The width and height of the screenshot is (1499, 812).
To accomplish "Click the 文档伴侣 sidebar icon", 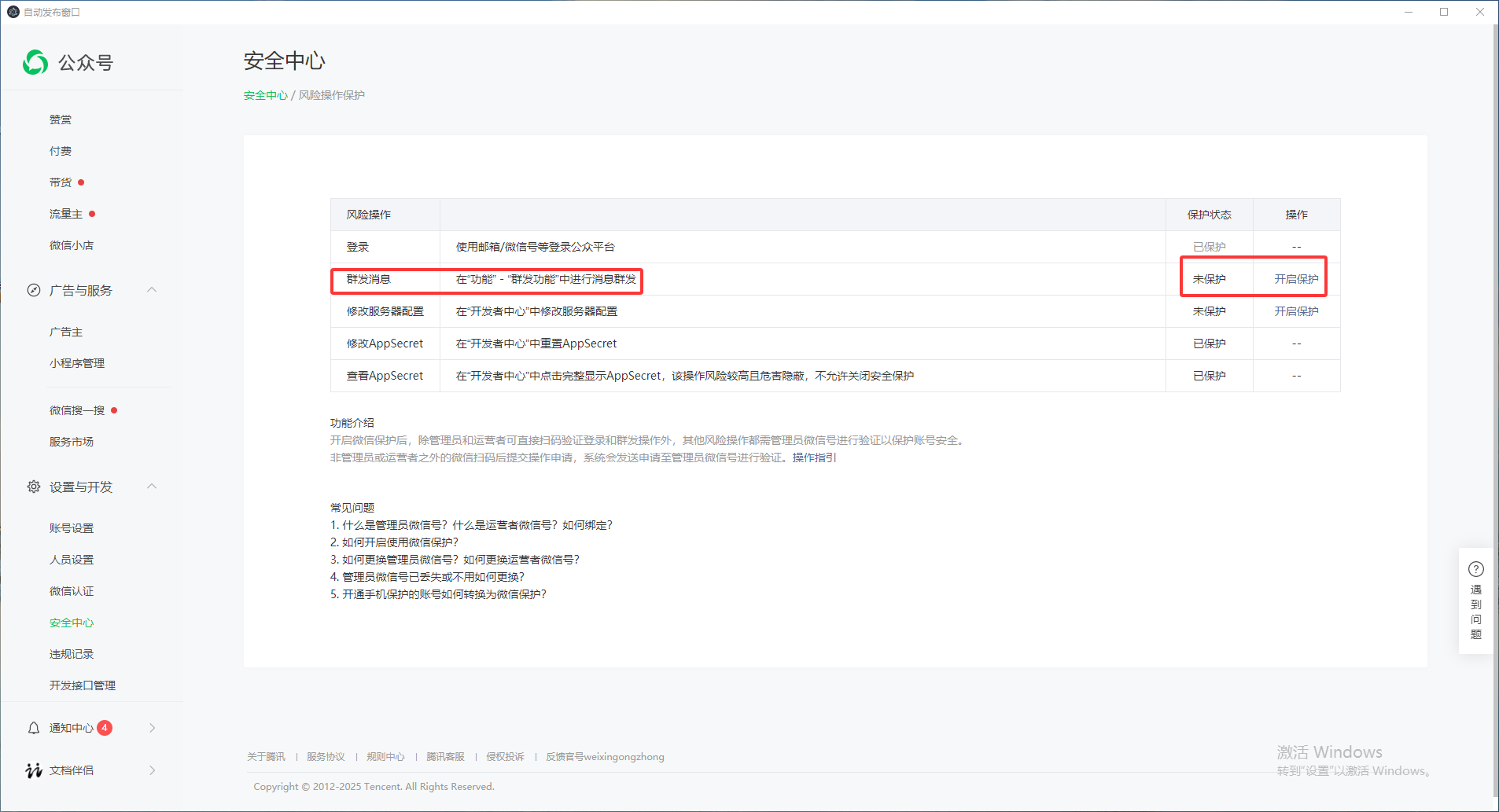I will tap(34, 770).
